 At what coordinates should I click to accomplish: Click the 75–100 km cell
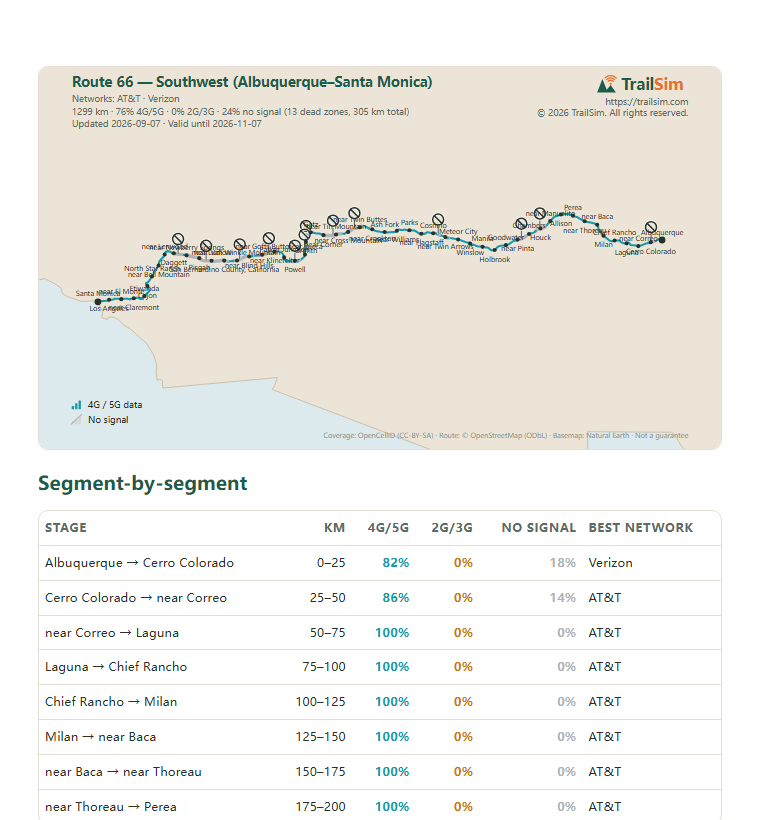pos(324,667)
